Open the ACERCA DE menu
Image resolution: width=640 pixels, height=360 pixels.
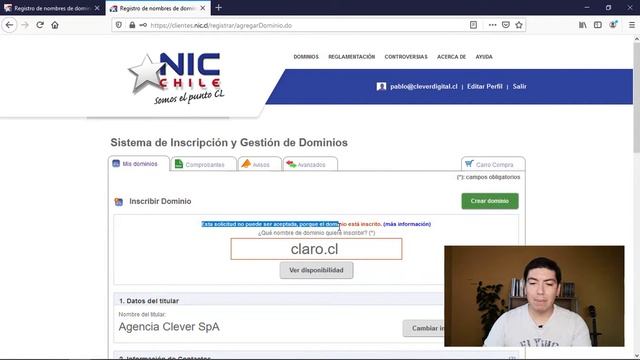pos(451,57)
